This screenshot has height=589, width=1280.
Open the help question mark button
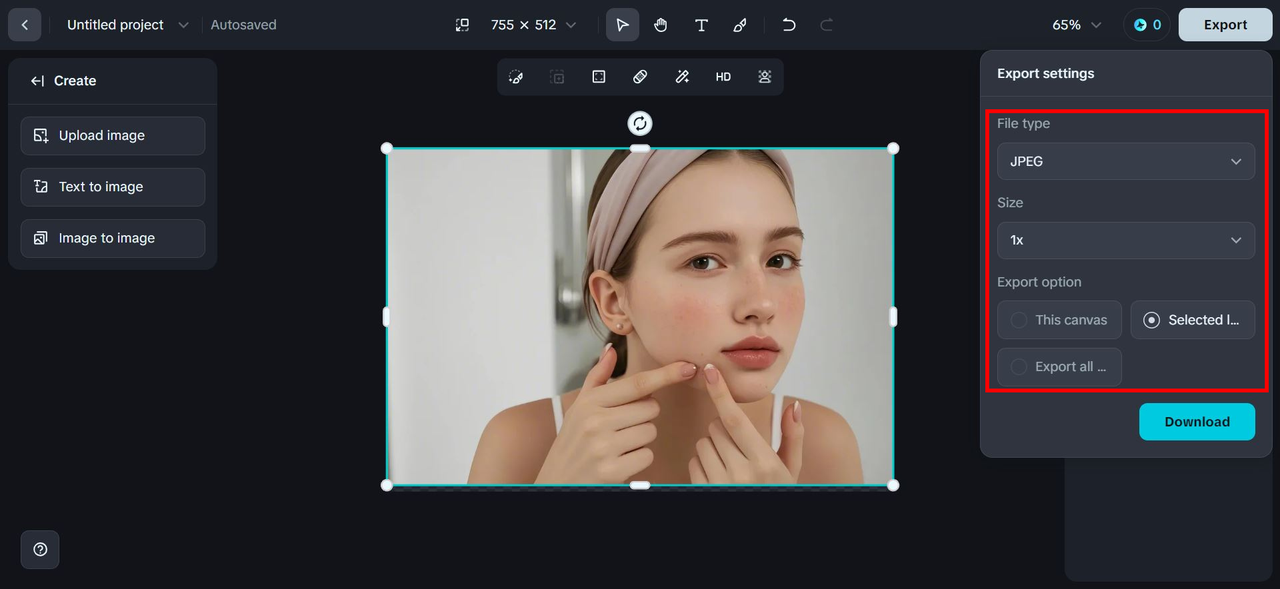point(40,549)
